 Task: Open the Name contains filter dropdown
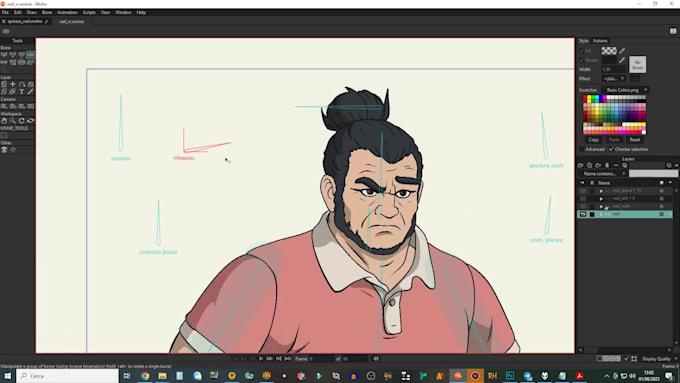(603, 173)
